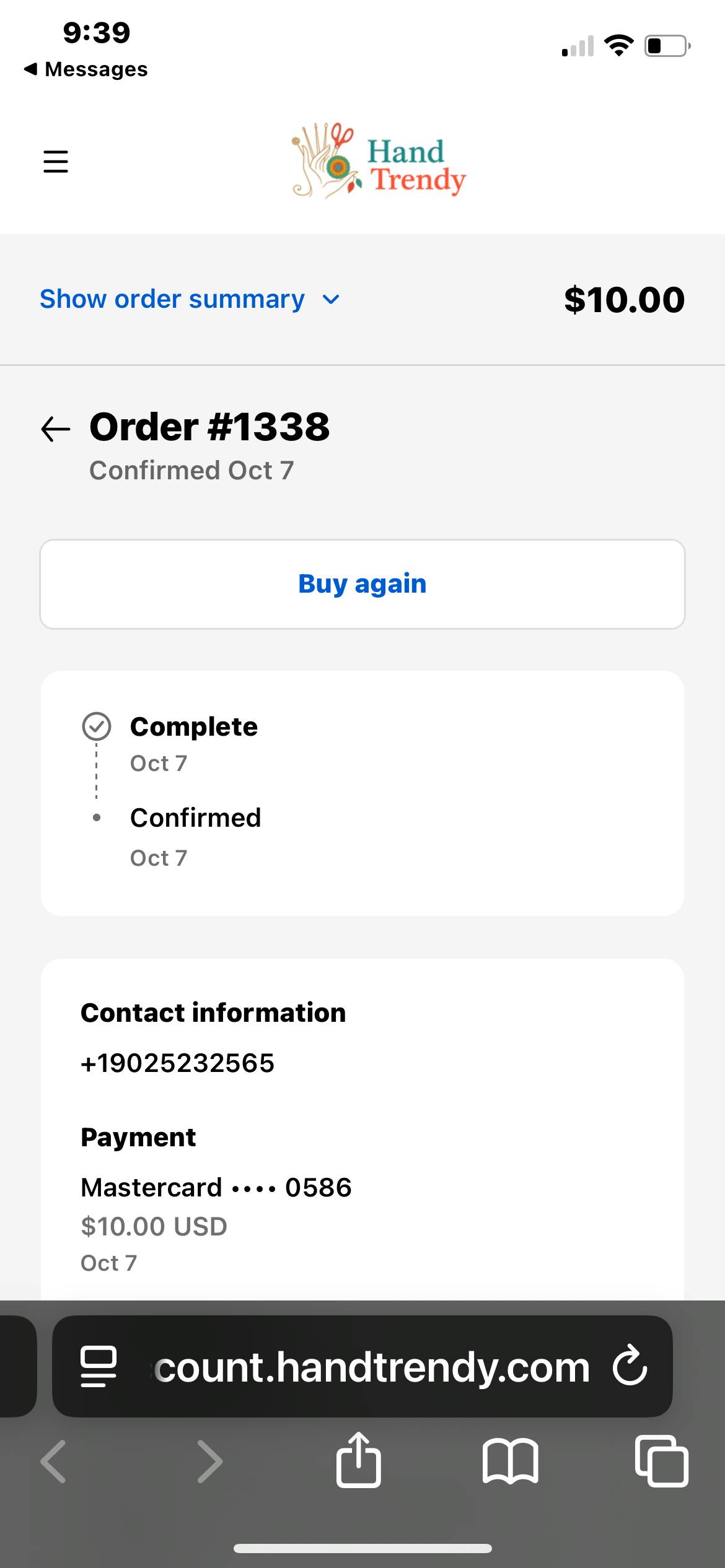Open Safari bookmarks

[510, 1460]
